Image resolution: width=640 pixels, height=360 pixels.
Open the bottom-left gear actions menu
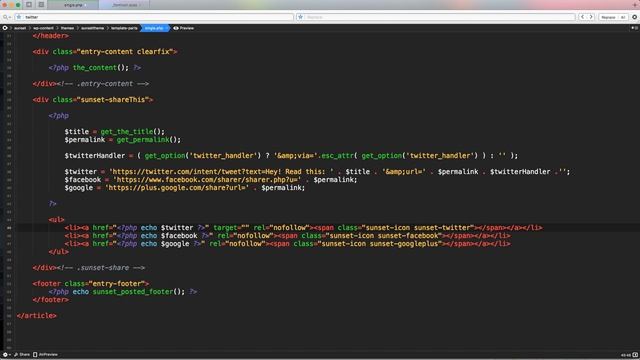tap(6, 355)
